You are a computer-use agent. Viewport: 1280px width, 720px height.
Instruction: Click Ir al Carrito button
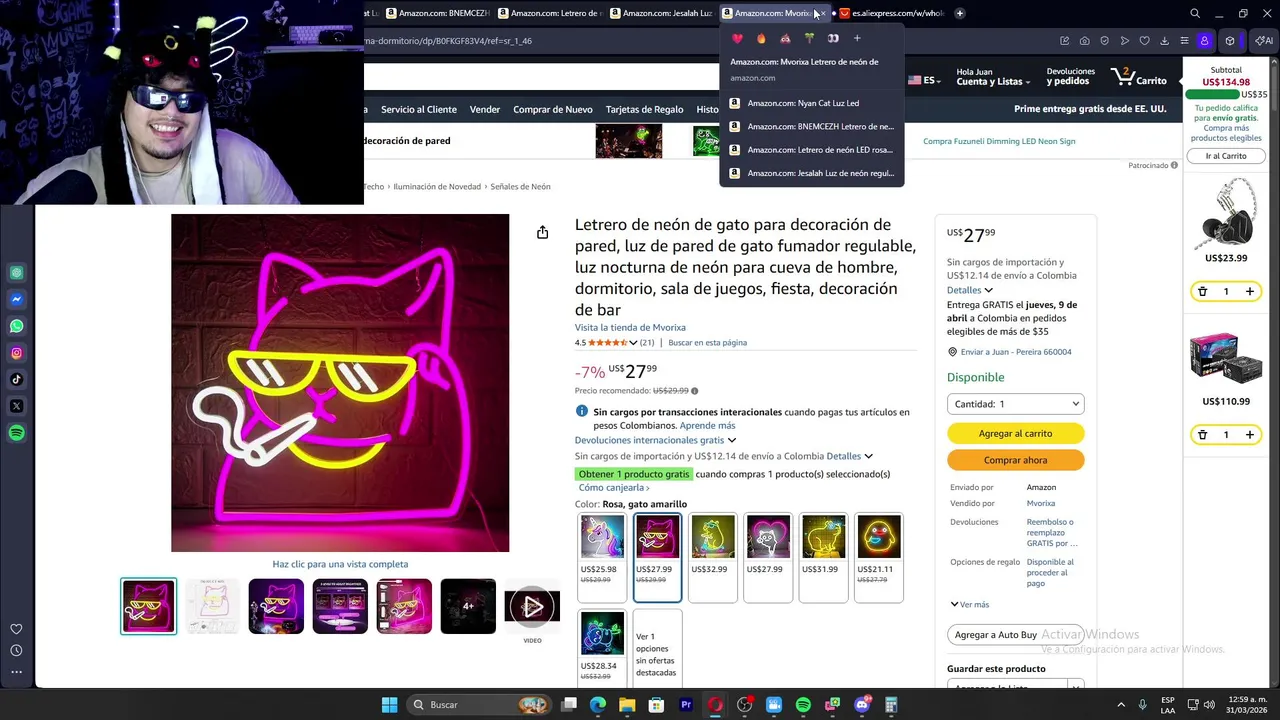point(1226,156)
